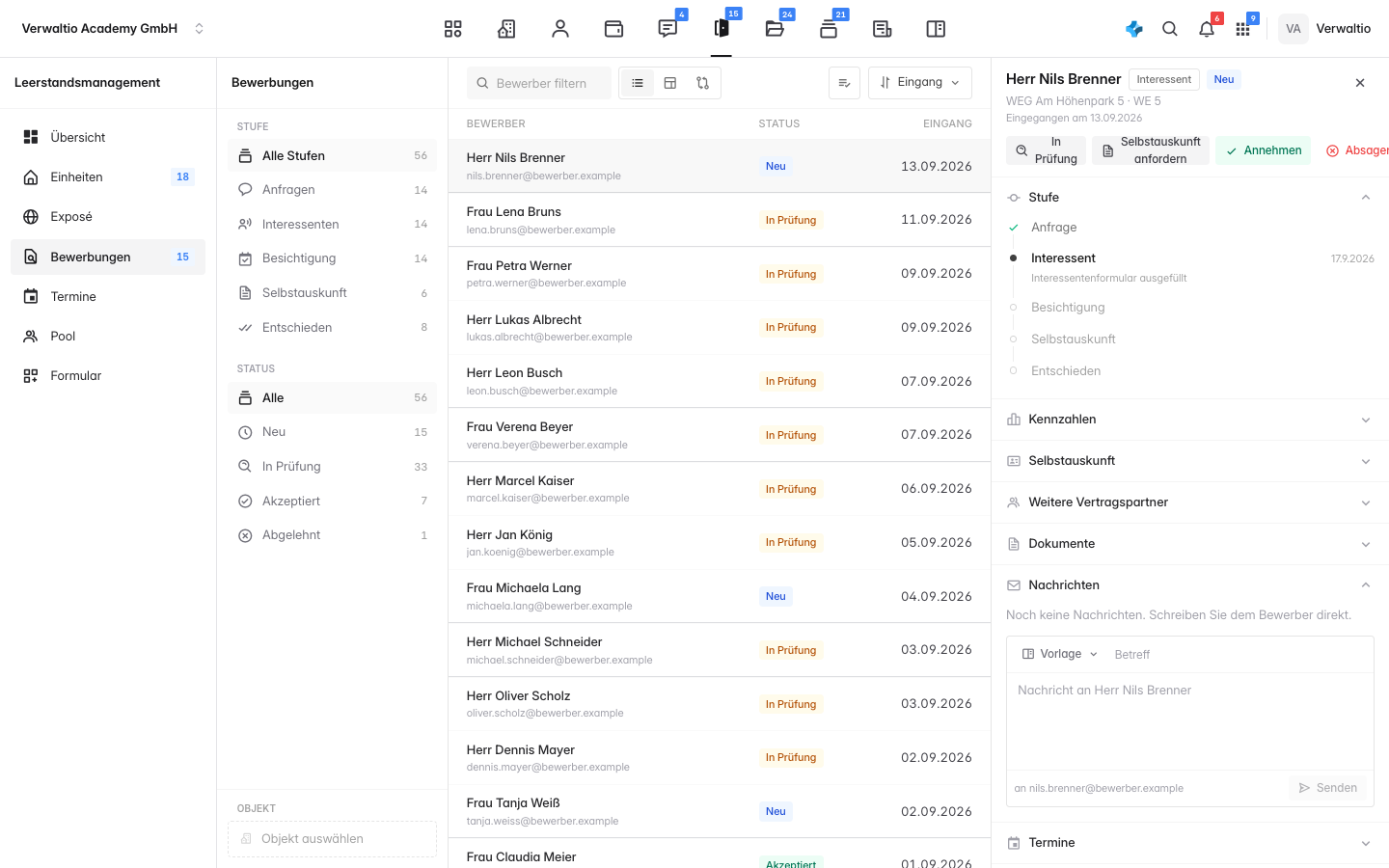The width and height of the screenshot is (1389, 868).
Task: Expand the Dokumente section
Action: [1190, 544]
